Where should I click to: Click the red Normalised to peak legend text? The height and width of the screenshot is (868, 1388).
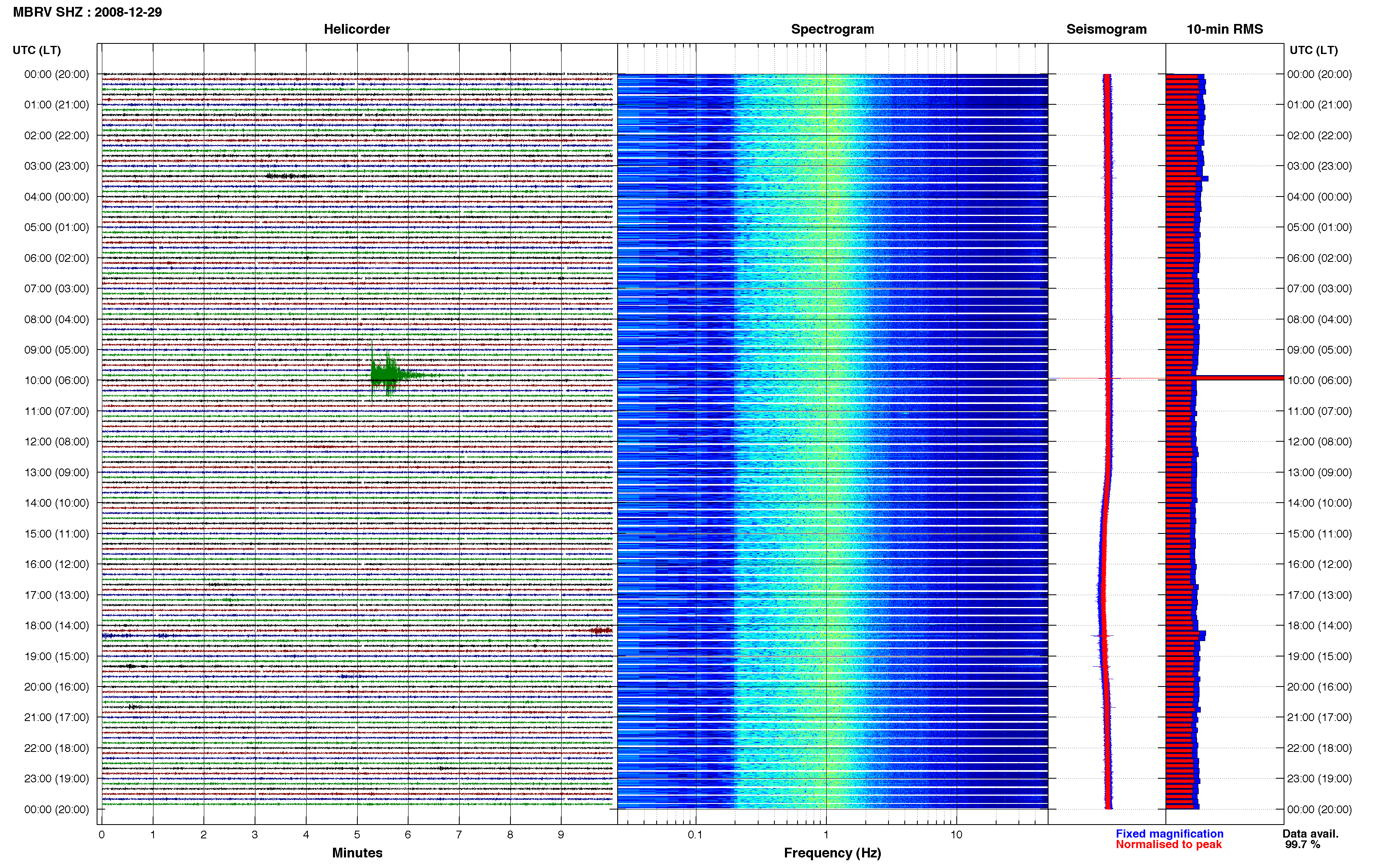click(x=1169, y=844)
